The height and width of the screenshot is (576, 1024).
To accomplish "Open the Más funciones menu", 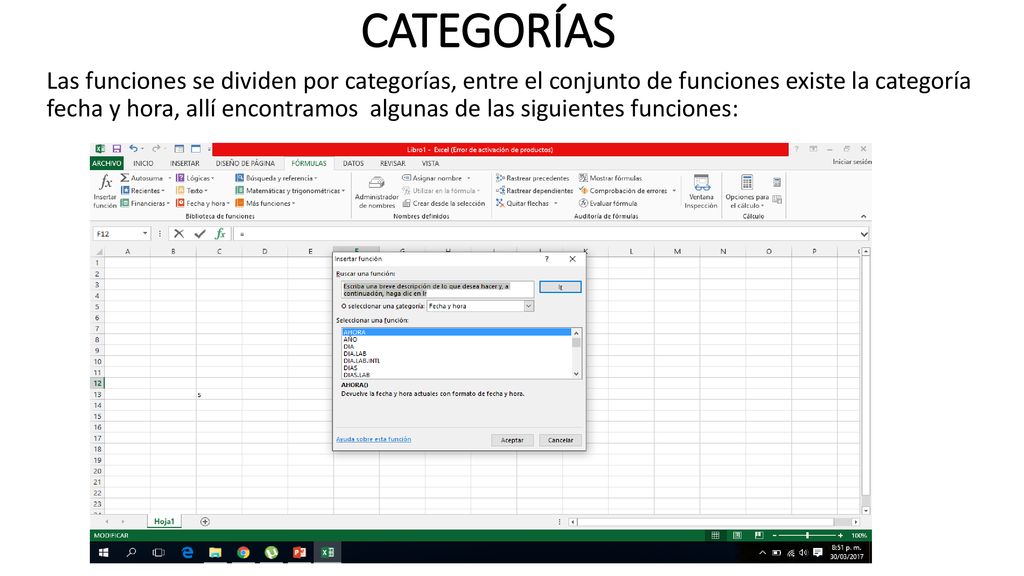I will 265,203.
